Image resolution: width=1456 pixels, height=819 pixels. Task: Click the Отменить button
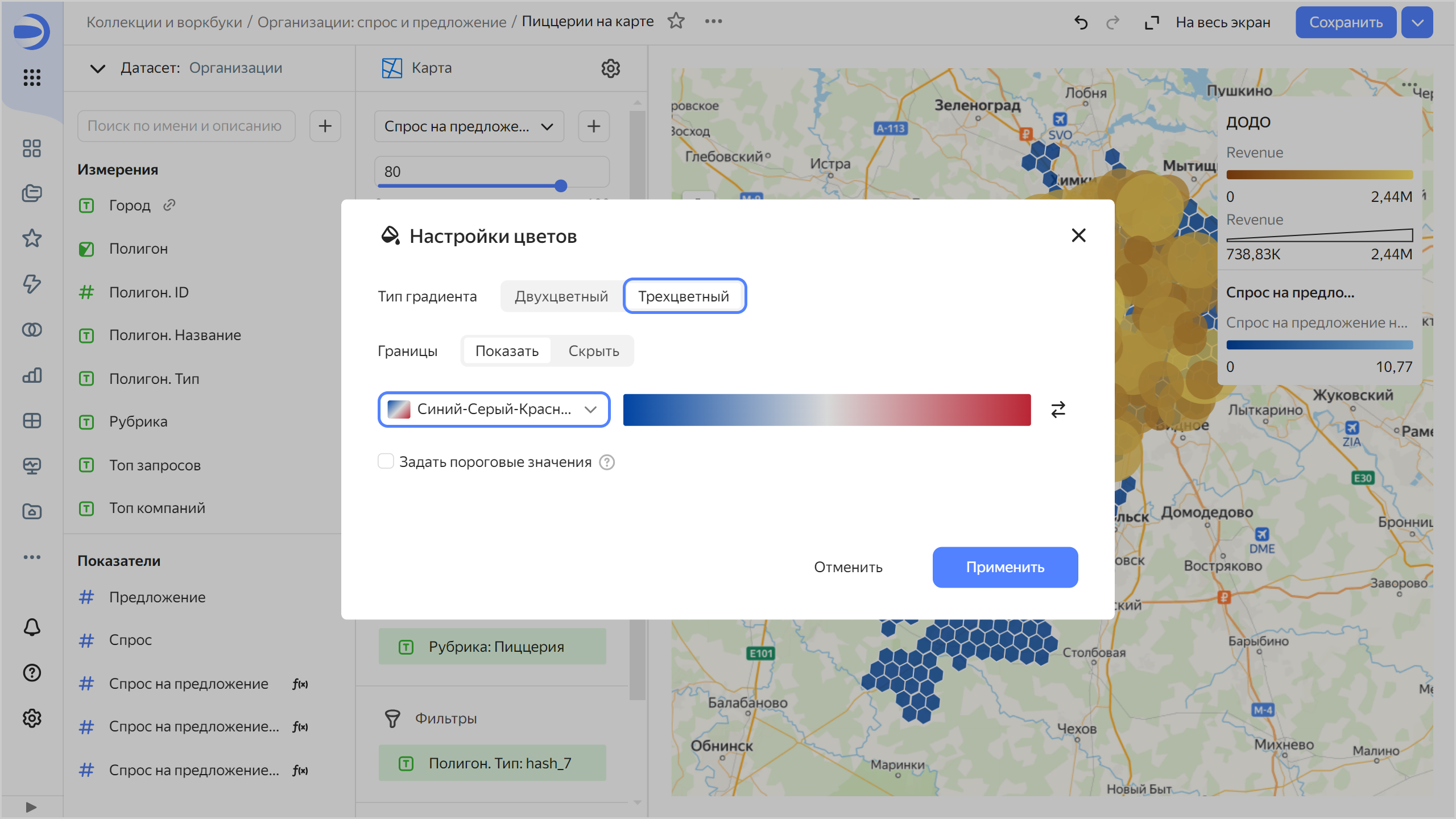(847, 567)
